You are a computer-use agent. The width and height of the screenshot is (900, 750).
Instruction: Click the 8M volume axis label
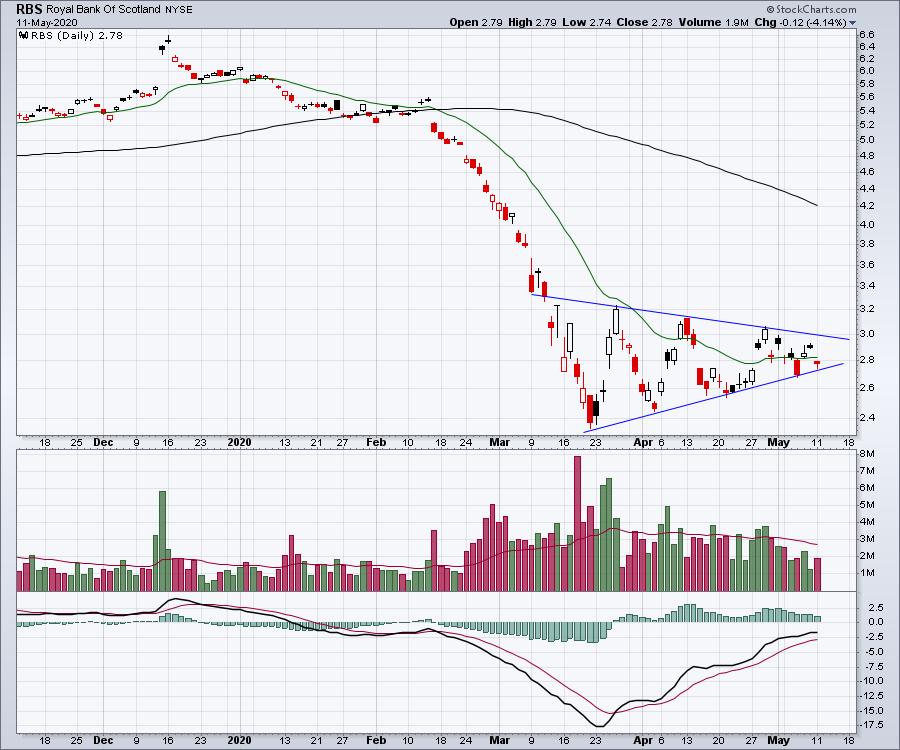[865, 455]
